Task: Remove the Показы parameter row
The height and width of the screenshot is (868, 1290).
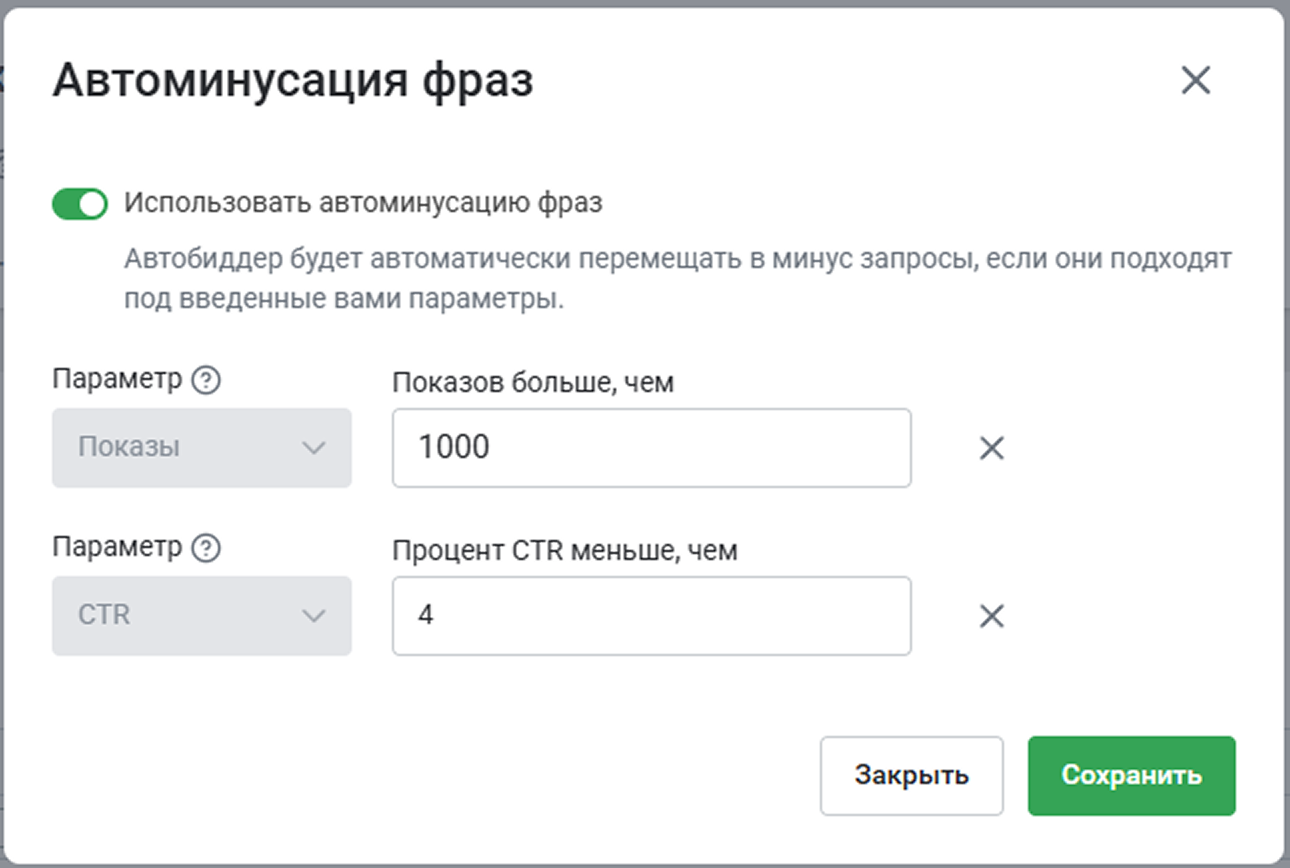Action: [x=991, y=449]
